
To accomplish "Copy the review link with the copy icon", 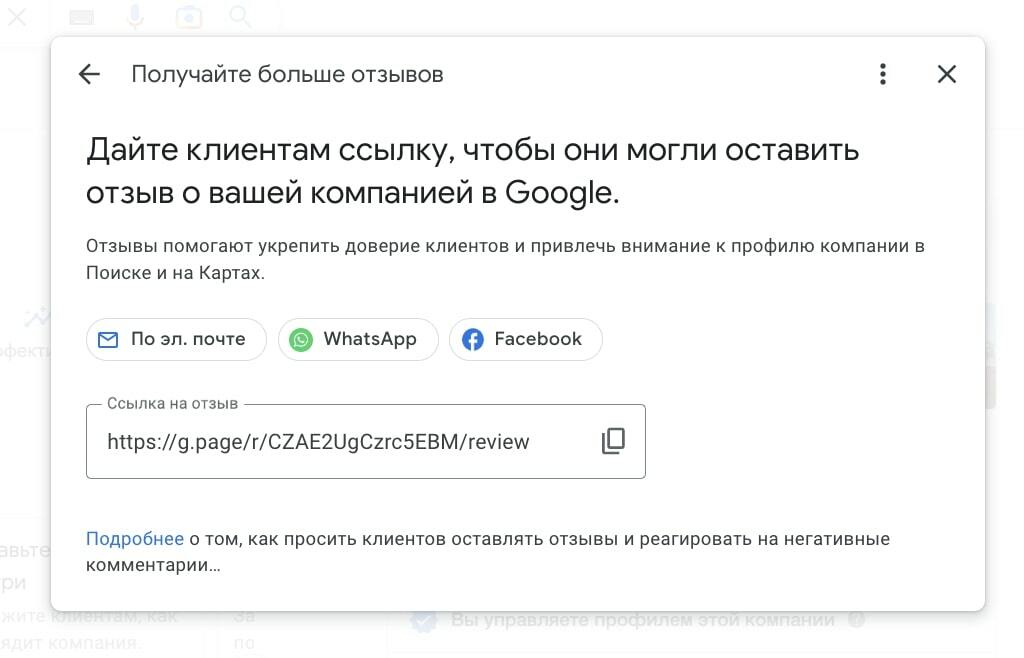I will tap(613, 441).
